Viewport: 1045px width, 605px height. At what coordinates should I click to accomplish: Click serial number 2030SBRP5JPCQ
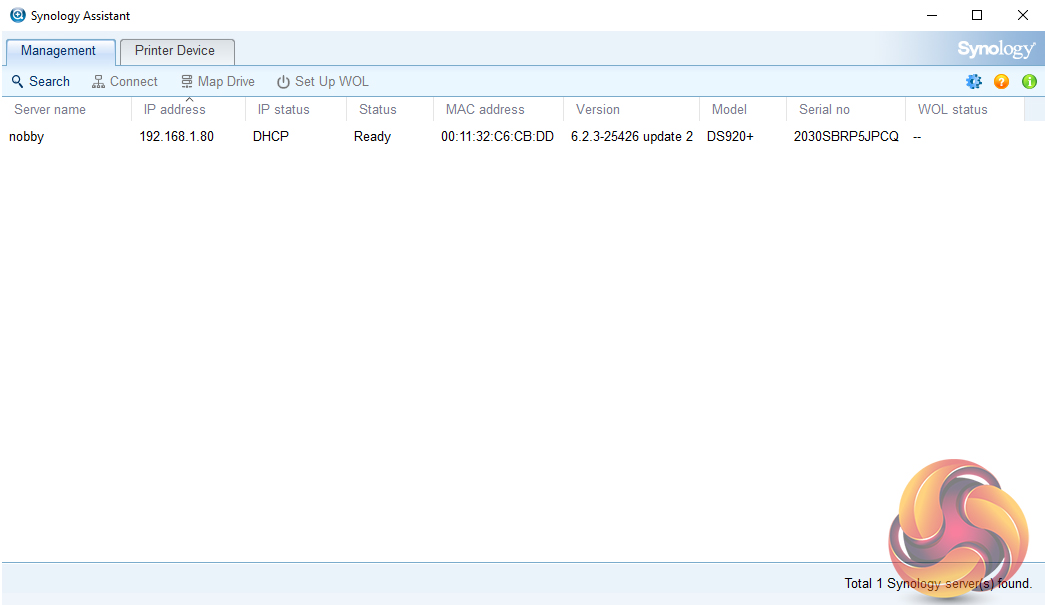[x=846, y=137]
